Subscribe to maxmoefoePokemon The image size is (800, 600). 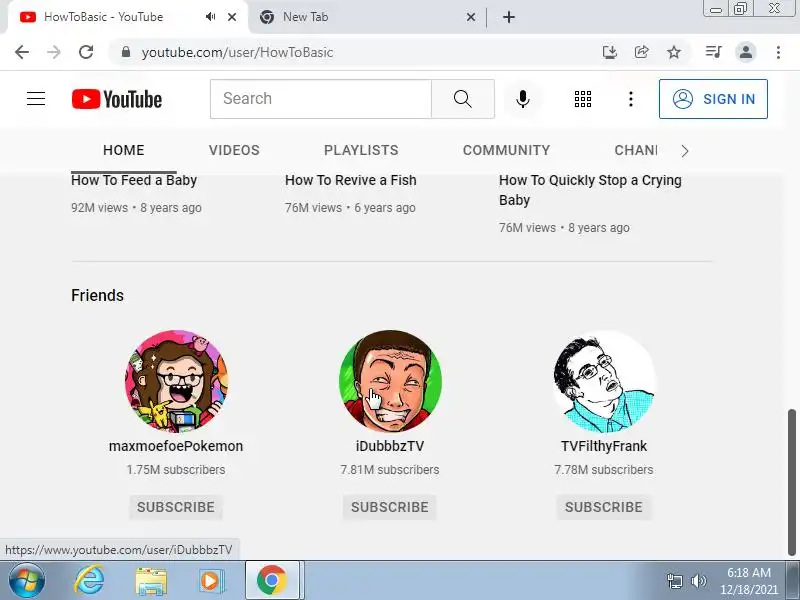(176, 507)
